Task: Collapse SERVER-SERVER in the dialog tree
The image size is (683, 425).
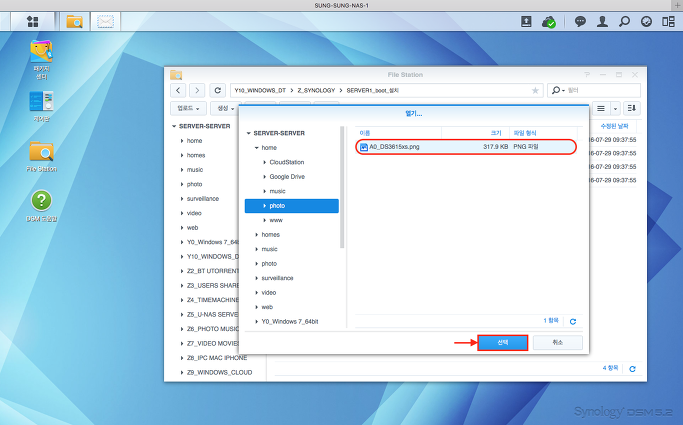Action: (249, 133)
